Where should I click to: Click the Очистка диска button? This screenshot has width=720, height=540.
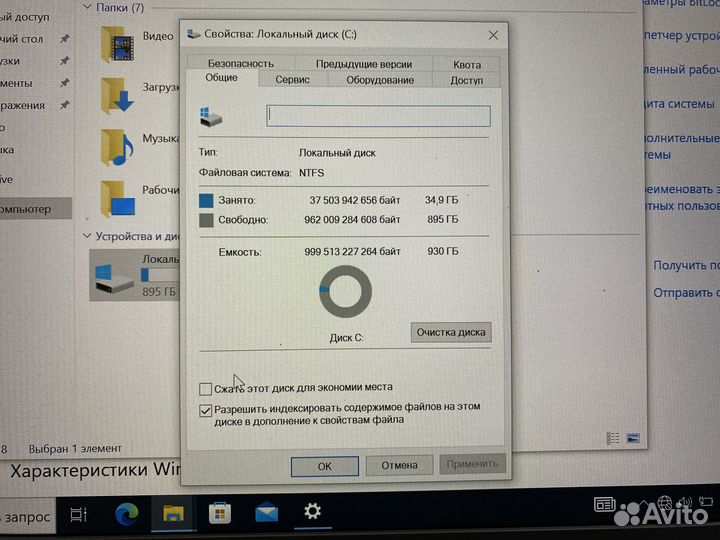(451, 332)
